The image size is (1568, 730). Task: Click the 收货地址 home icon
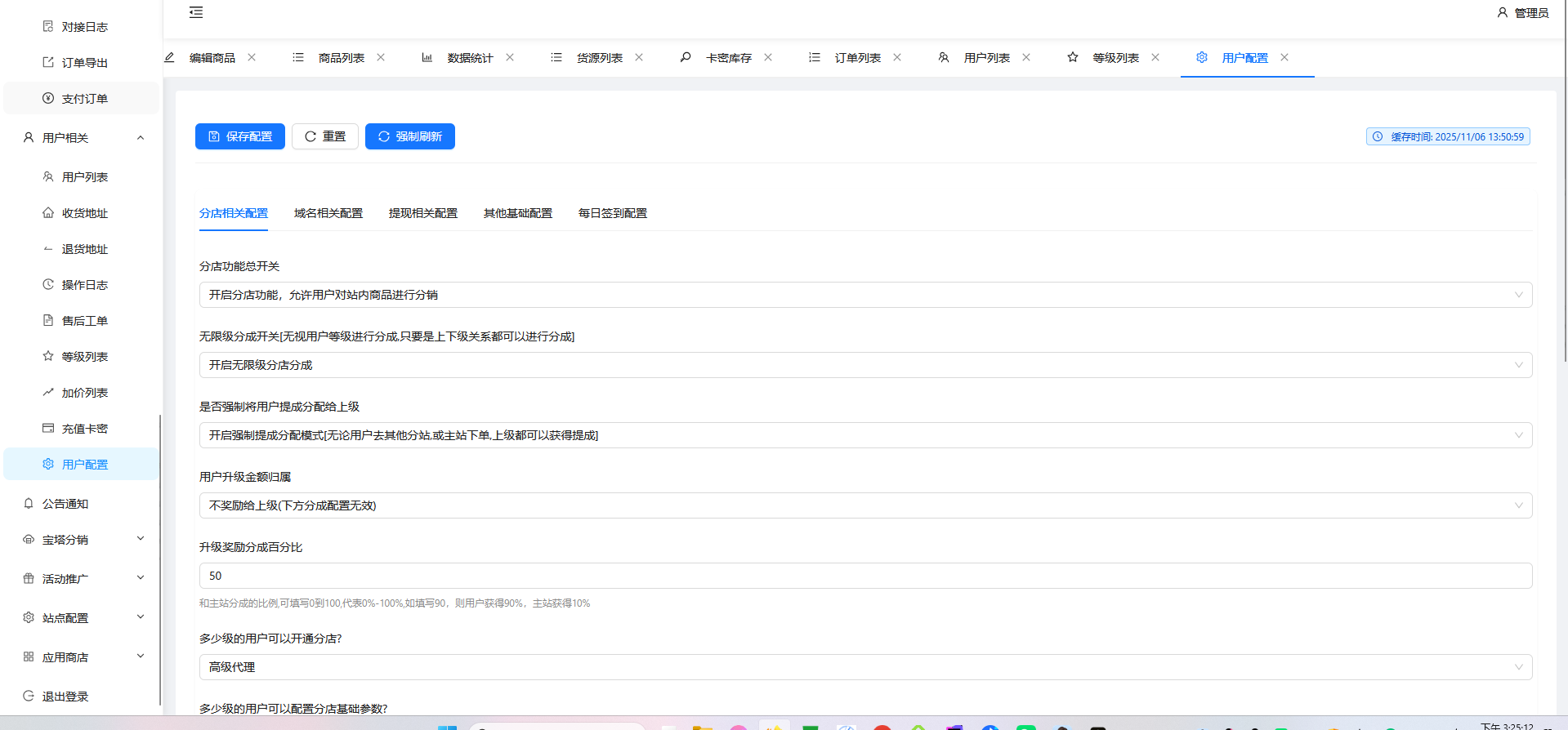tap(48, 212)
